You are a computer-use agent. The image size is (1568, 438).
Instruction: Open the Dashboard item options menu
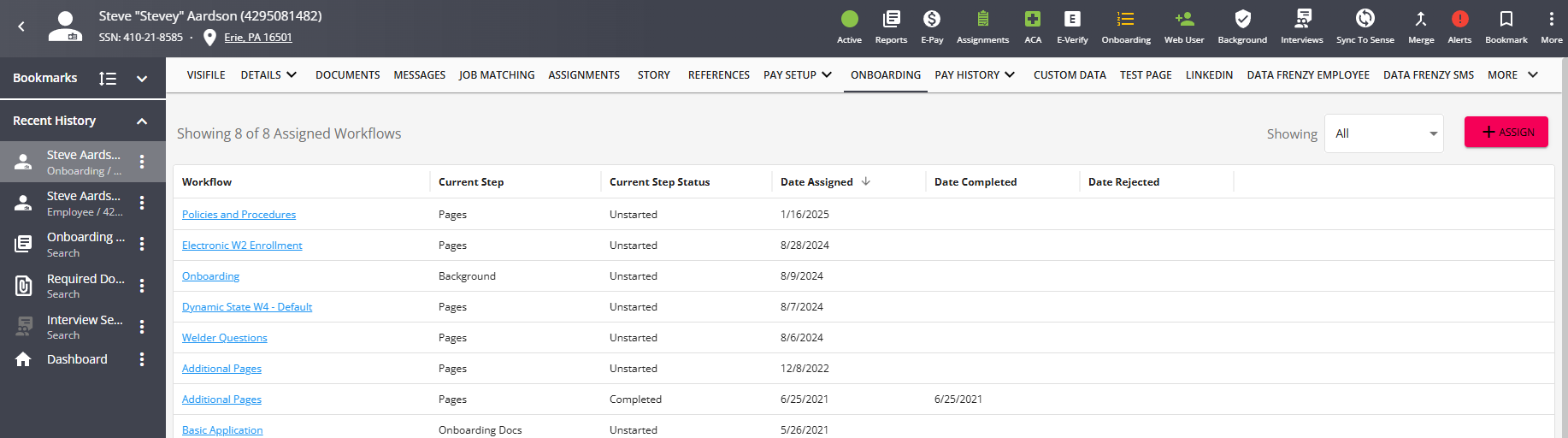[x=142, y=360]
